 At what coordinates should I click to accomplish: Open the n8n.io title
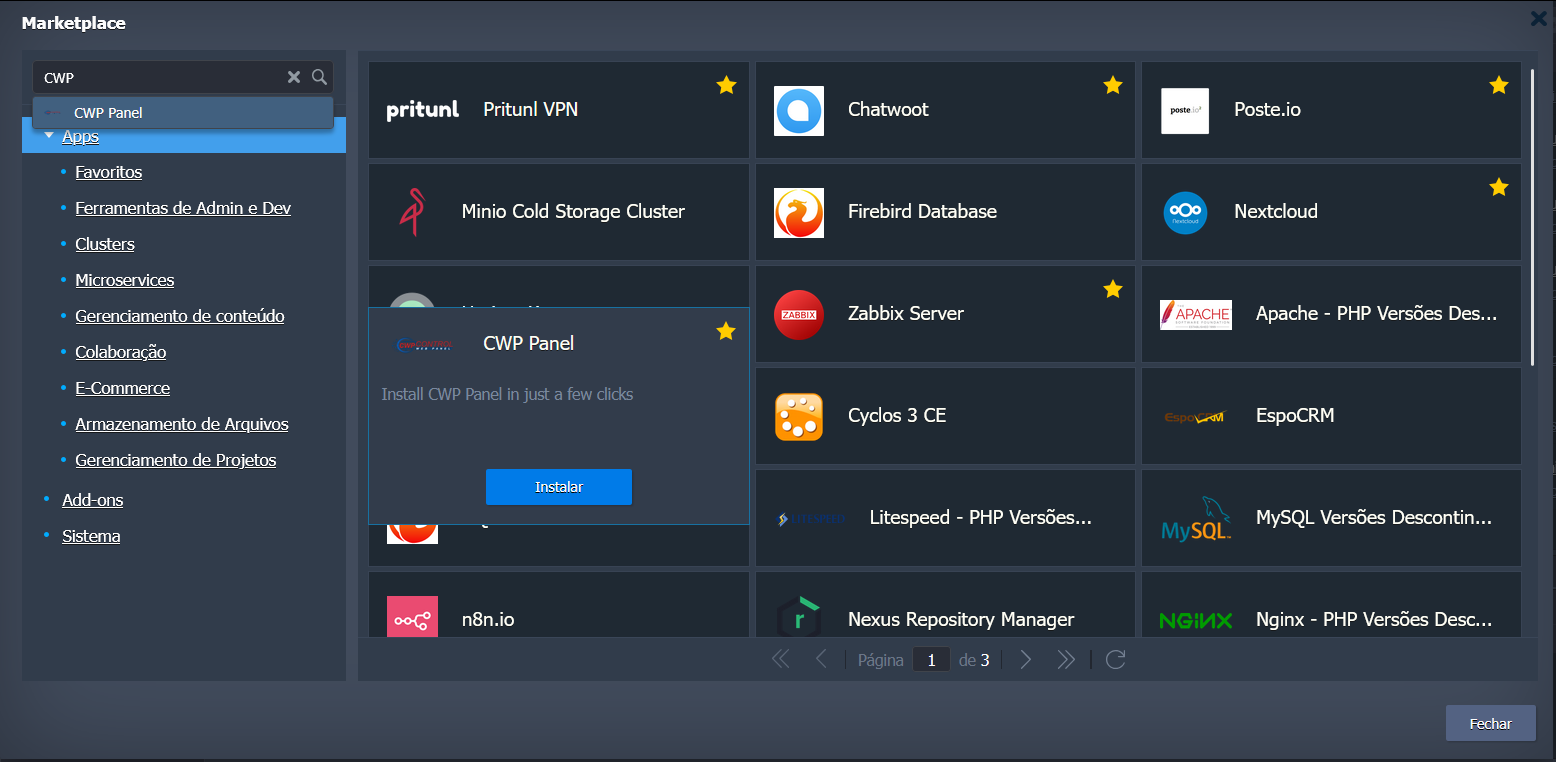point(488,620)
